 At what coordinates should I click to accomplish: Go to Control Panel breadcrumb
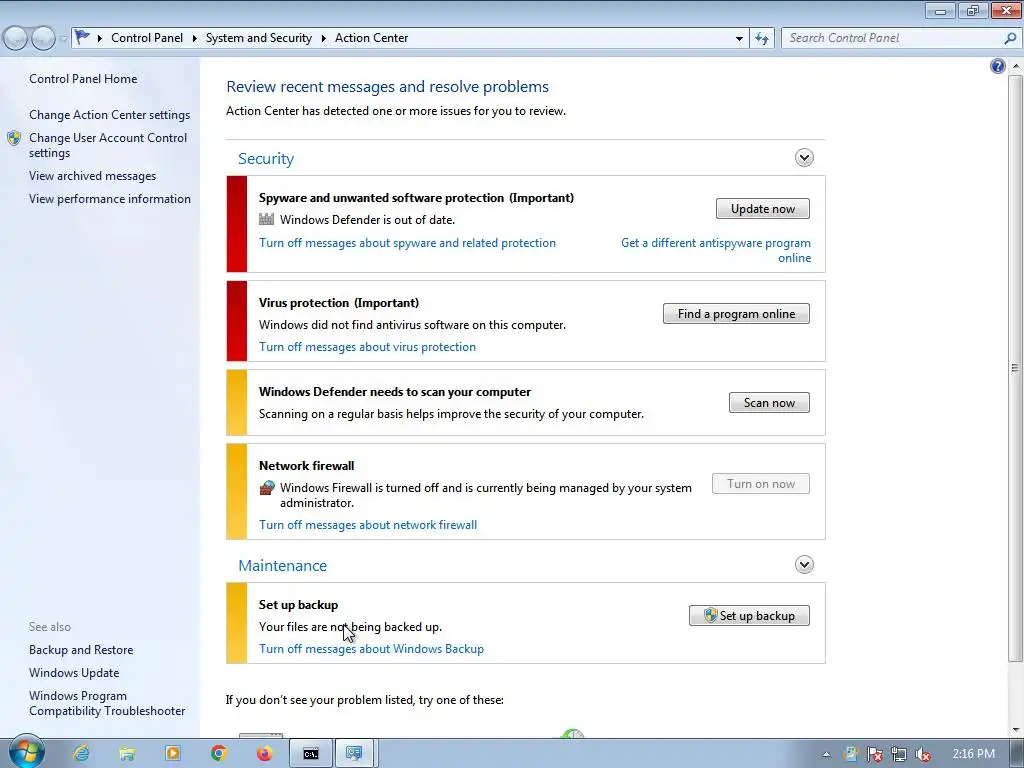147,38
